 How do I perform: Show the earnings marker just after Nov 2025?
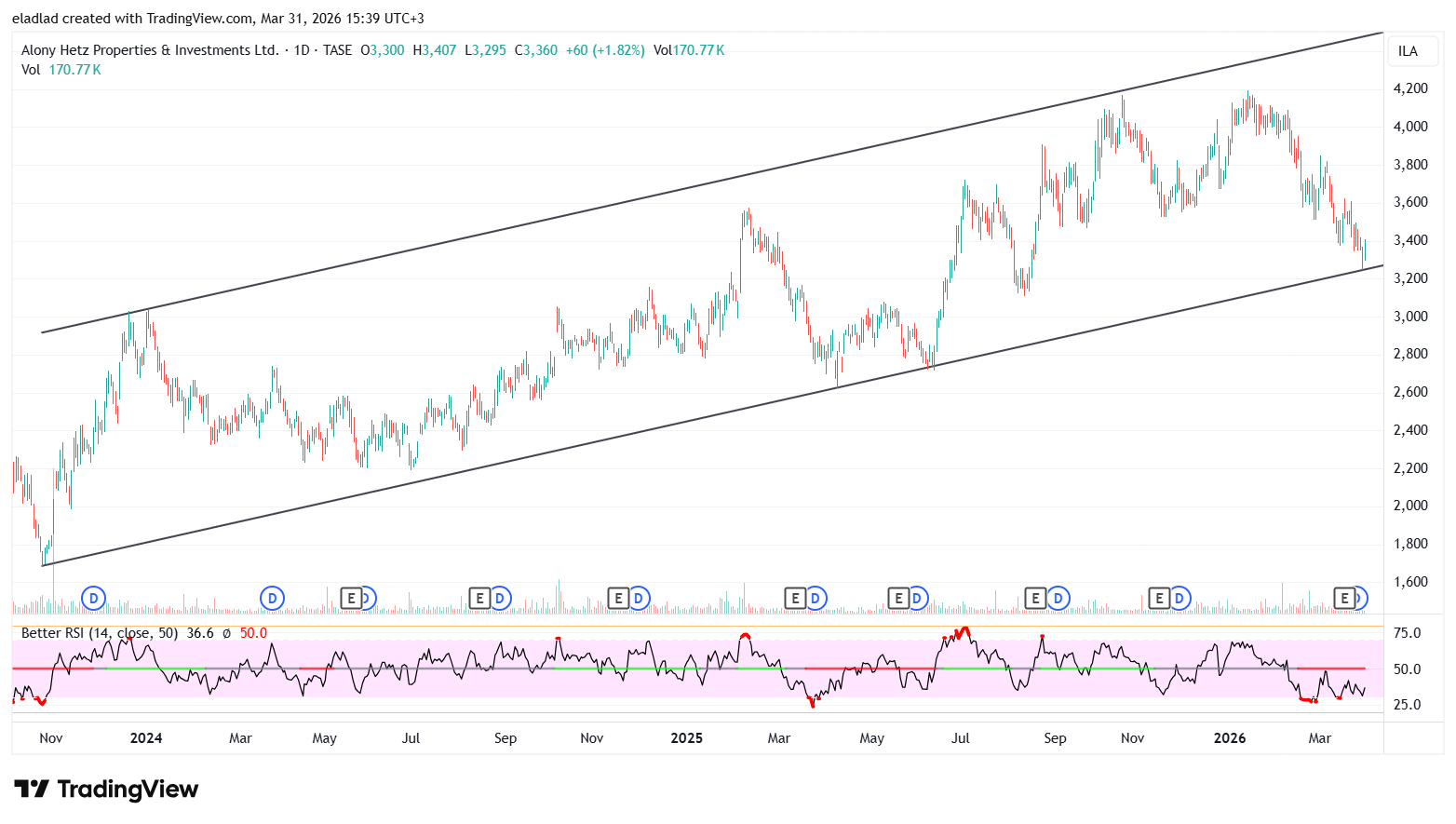point(1159,598)
